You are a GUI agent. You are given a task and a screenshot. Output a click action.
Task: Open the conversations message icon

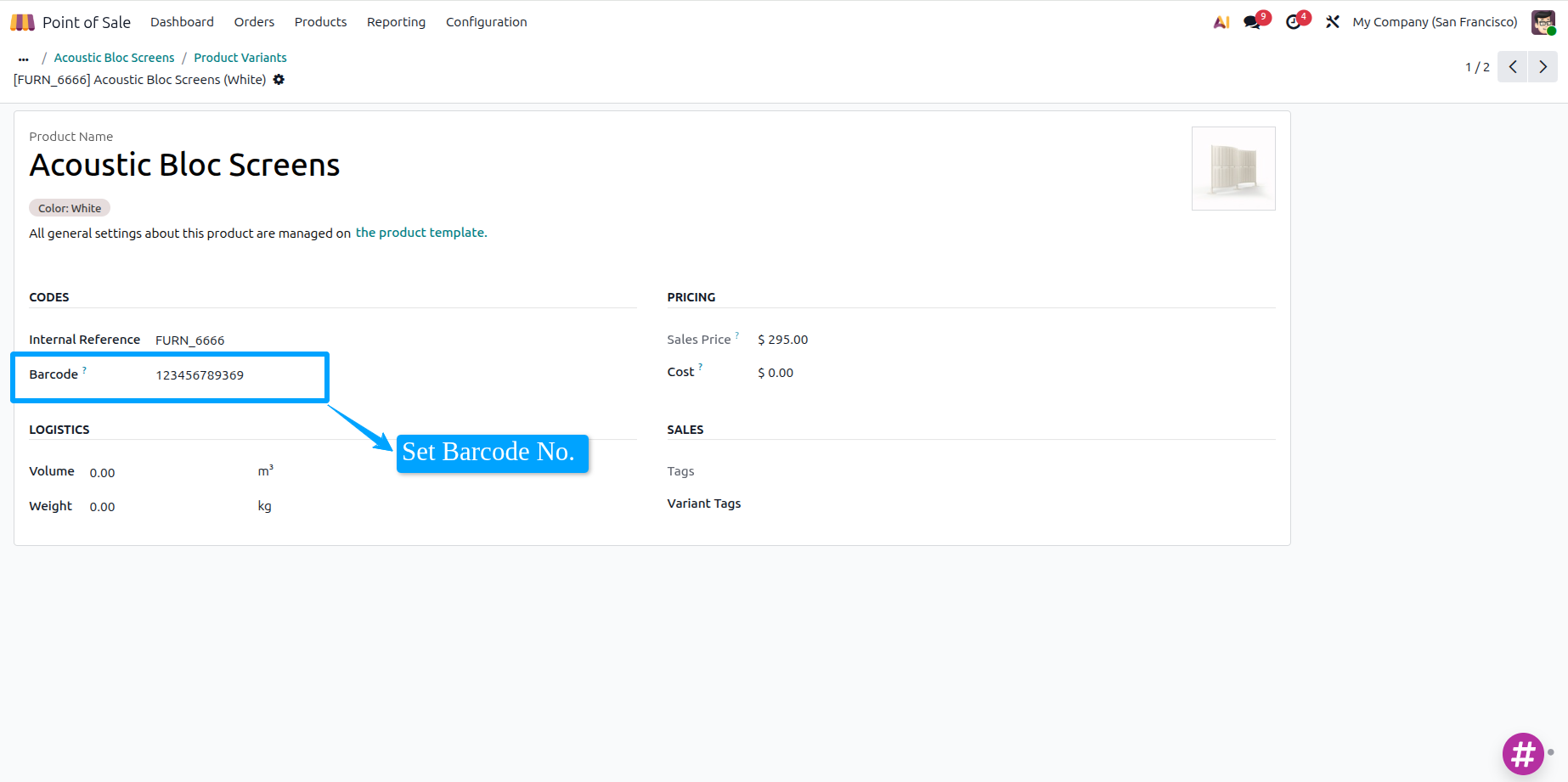pyautogui.click(x=1253, y=22)
